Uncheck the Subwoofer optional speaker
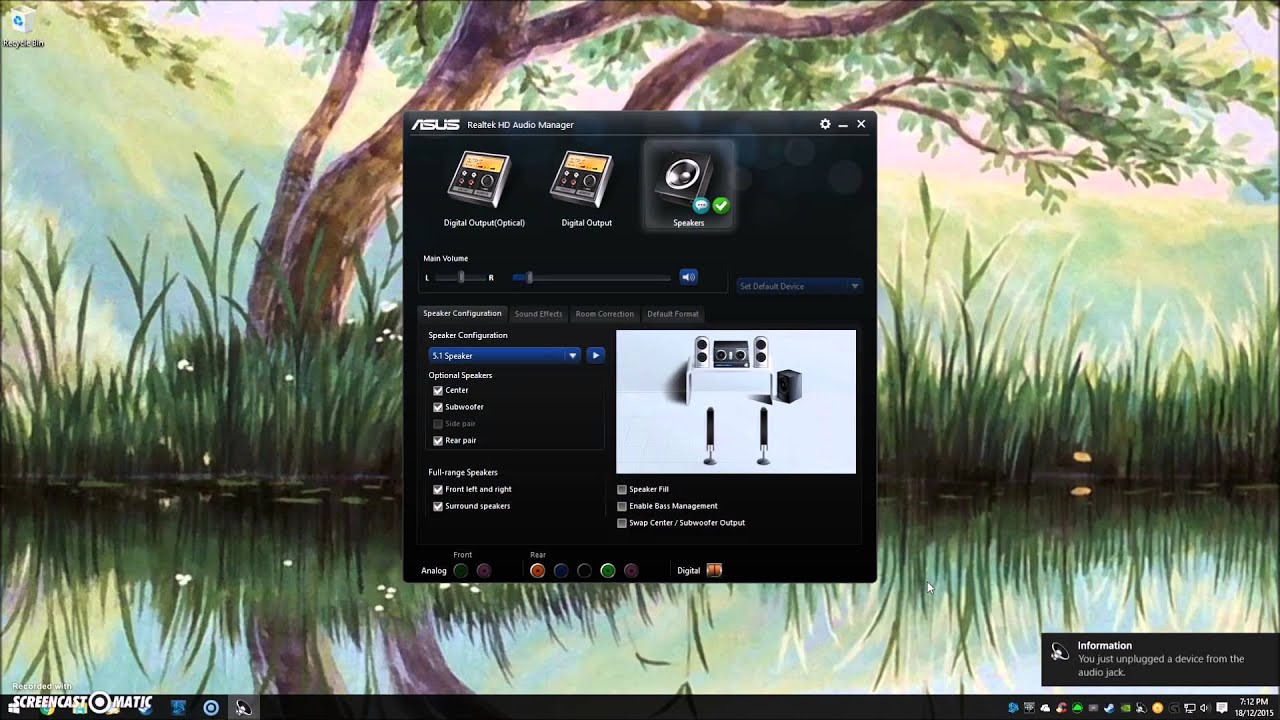 pyautogui.click(x=438, y=407)
